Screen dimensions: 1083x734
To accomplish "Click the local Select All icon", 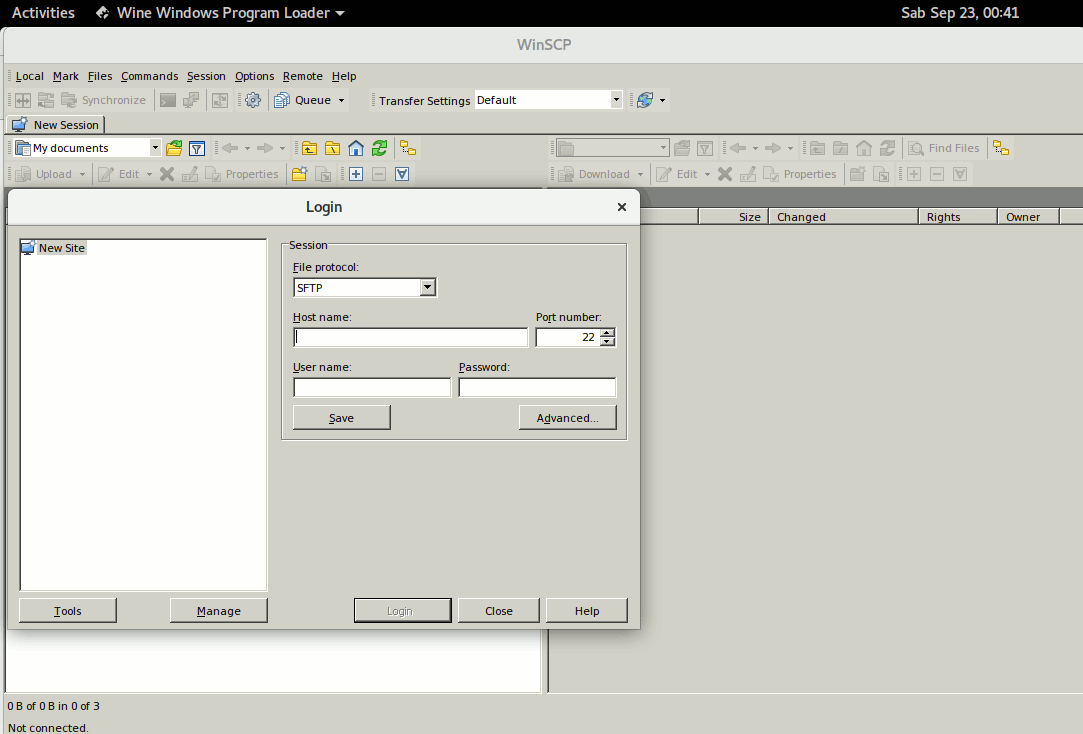I will (x=402, y=174).
